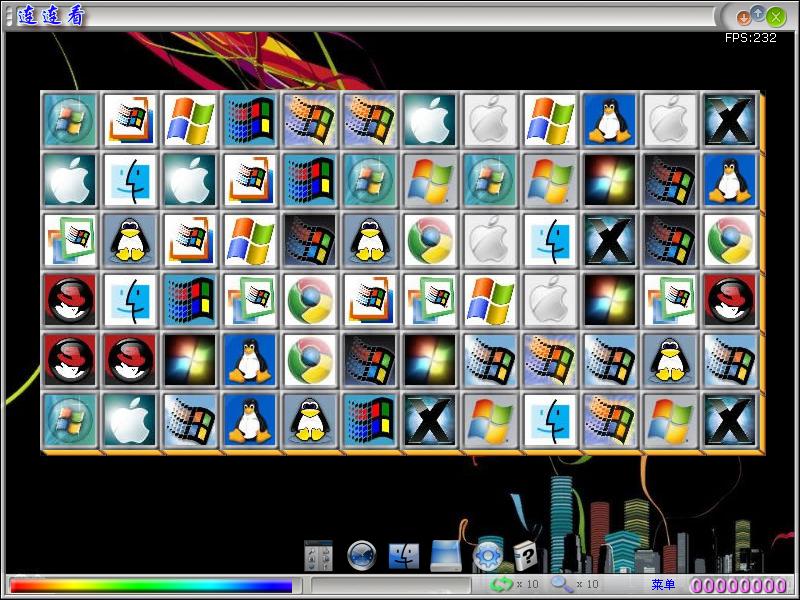800x600 pixels.
Task: Choose the blue Tux penguin tile in second row
Action: click(x=730, y=180)
